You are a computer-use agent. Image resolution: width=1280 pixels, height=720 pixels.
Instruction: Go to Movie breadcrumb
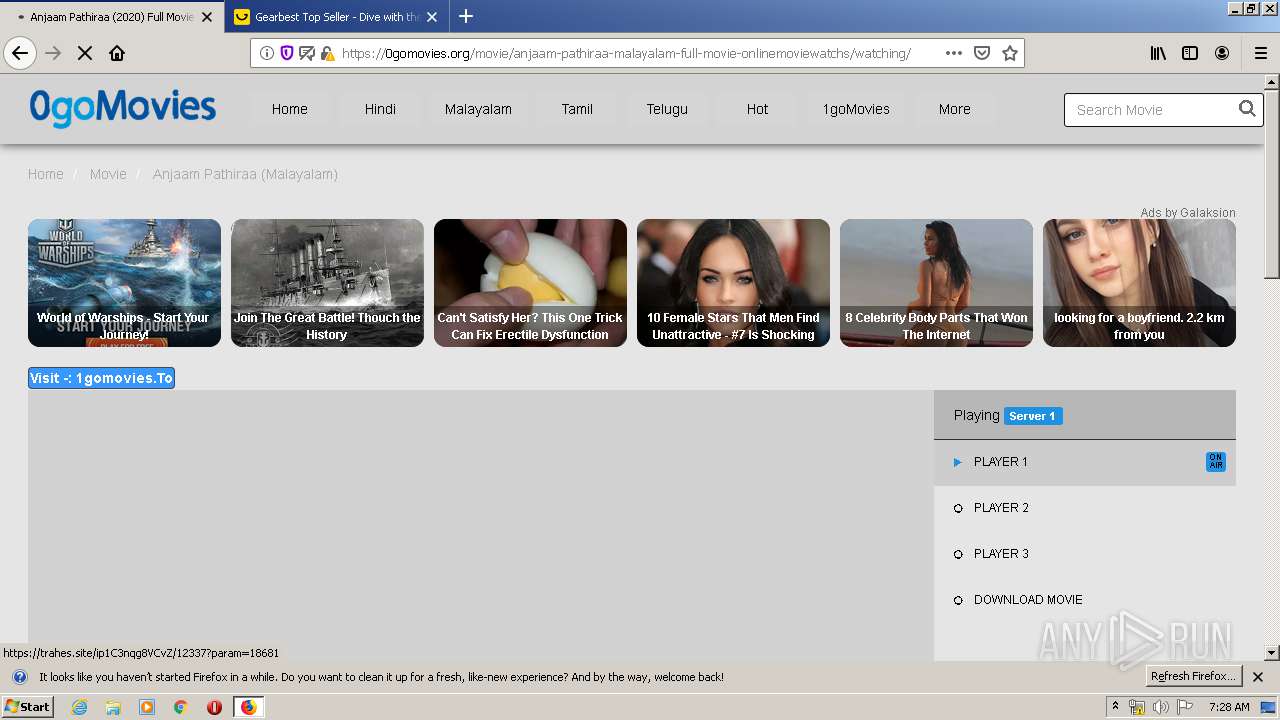(x=108, y=174)
